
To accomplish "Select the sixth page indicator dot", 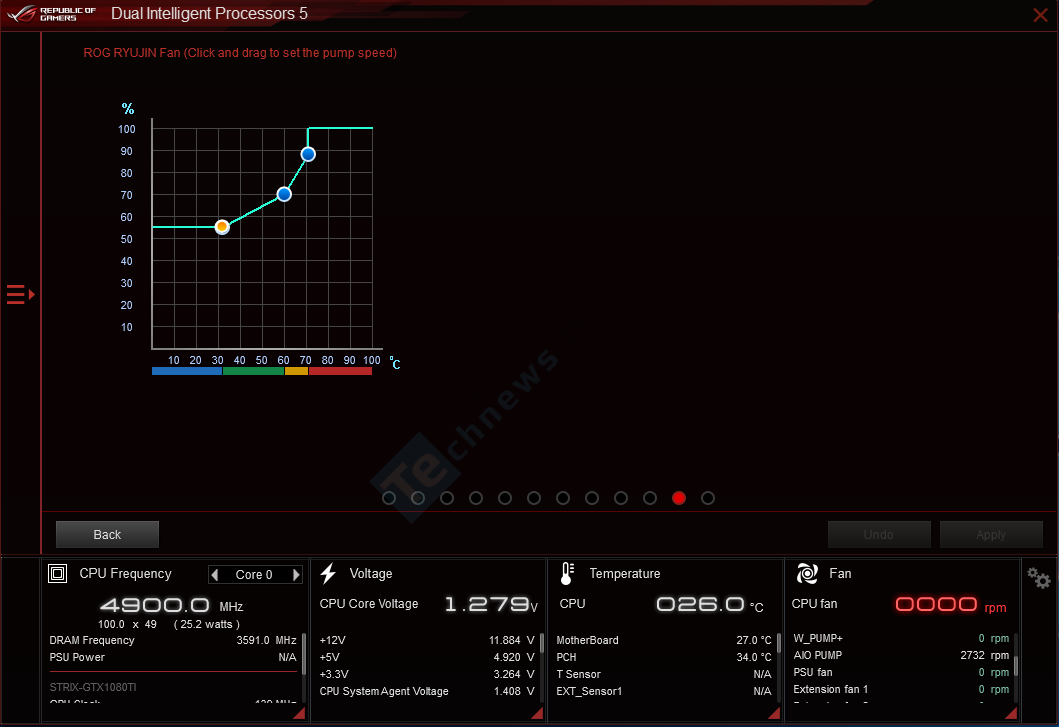I will click(x=534, y=498).
